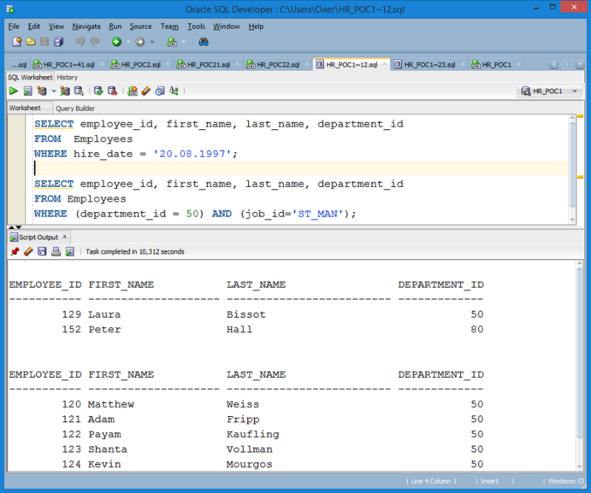Screen dimensions: 591x493
Task: Open a file with the folder icon
Action: coord(31,42)
